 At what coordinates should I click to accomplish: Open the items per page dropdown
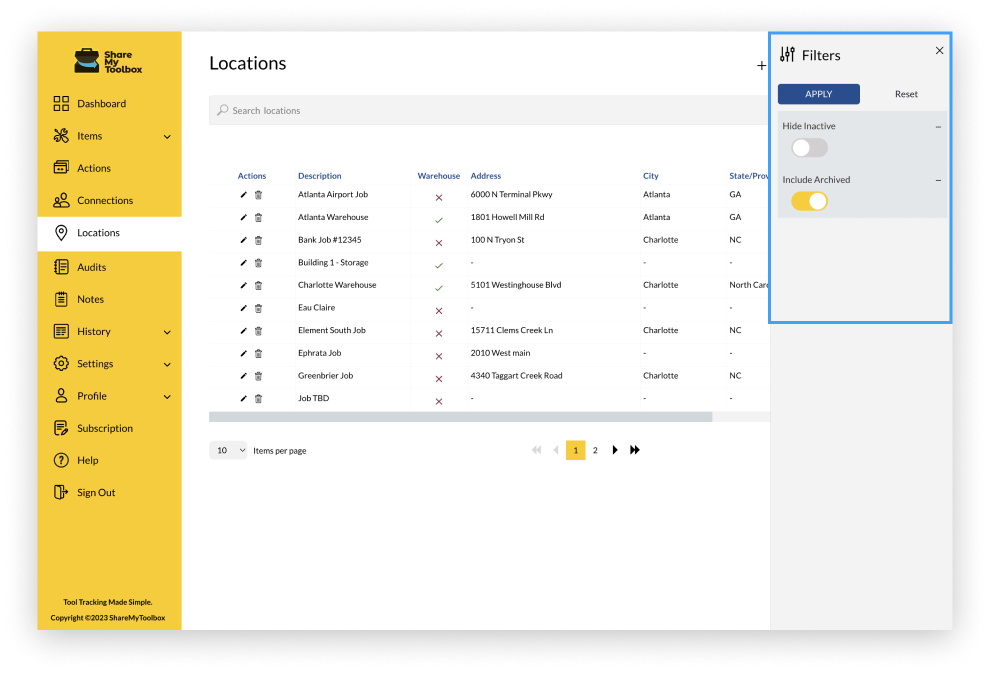228,450
